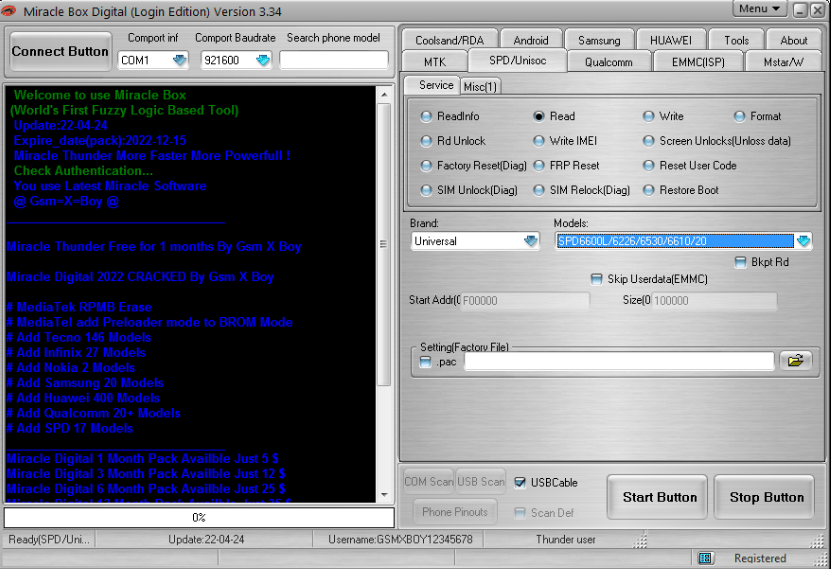
Task: Click the log scrollbar down arrow
Action: point(384,495)
